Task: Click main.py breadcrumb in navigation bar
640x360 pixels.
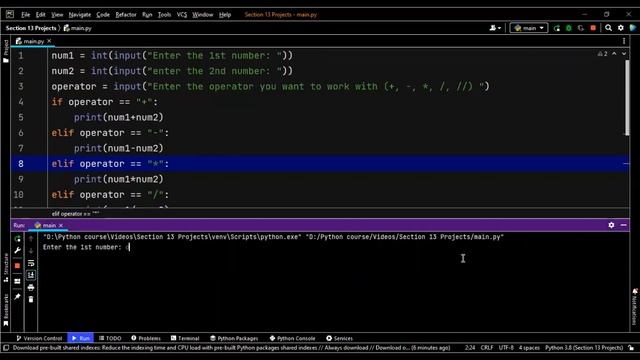Action: tap(78, 28)
